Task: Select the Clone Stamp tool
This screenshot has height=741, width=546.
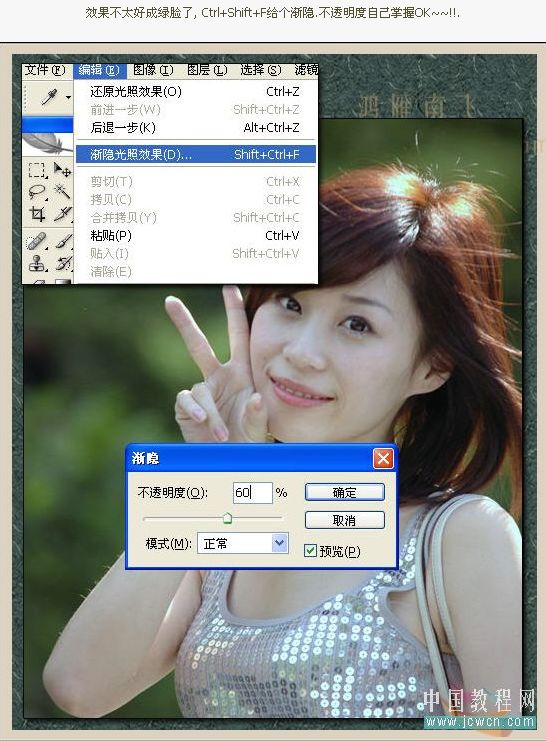Action: coord(37,263)
